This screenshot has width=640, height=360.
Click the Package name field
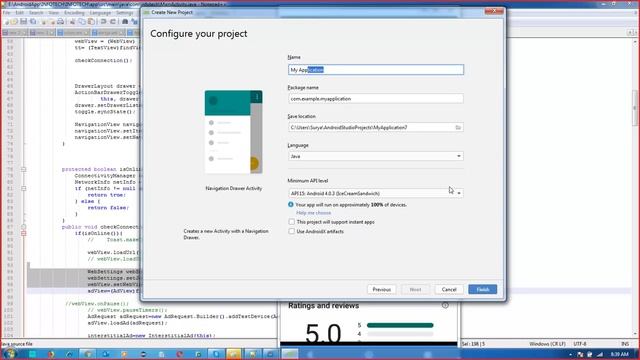[x=376, y=98]
